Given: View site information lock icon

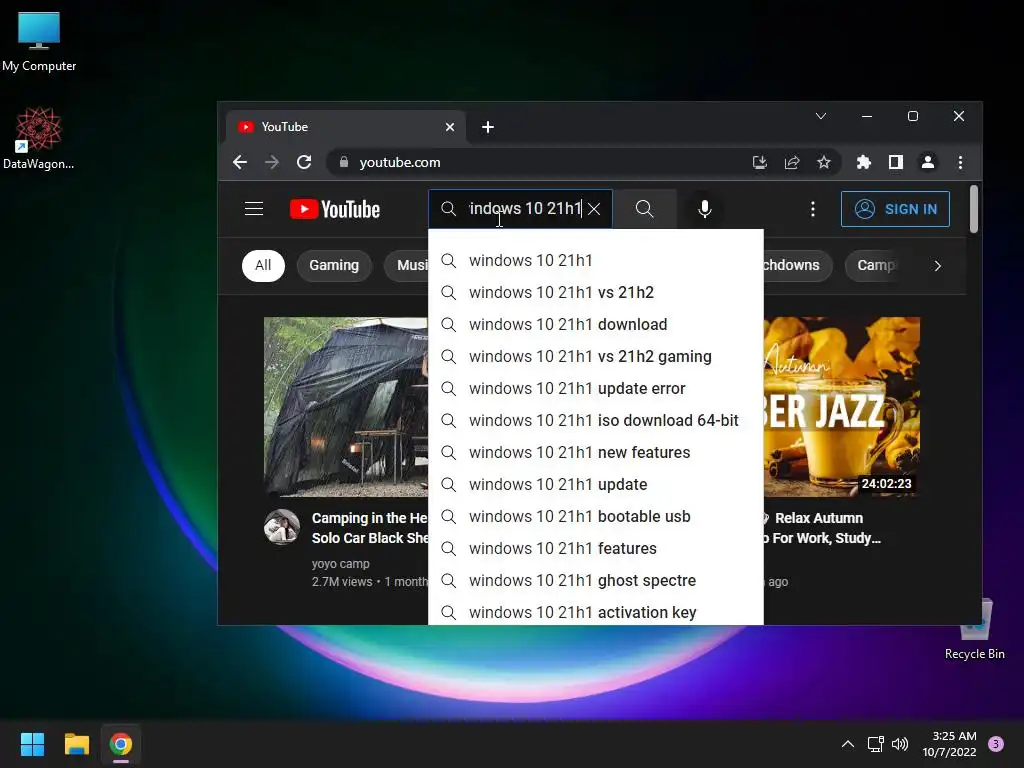Looking at the screenshot, I should point(344,162).
